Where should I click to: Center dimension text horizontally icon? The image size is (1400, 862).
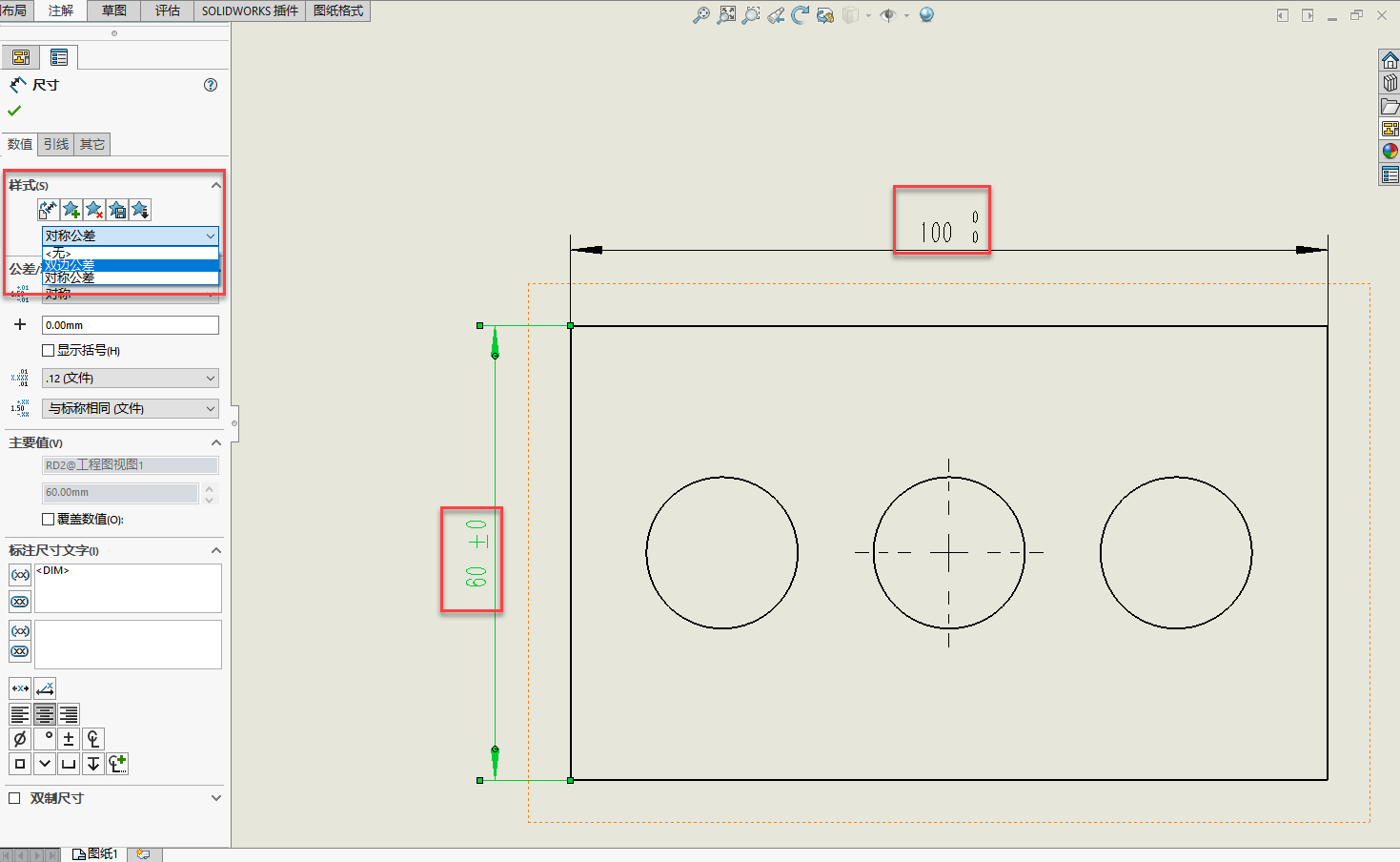[20, 688]
